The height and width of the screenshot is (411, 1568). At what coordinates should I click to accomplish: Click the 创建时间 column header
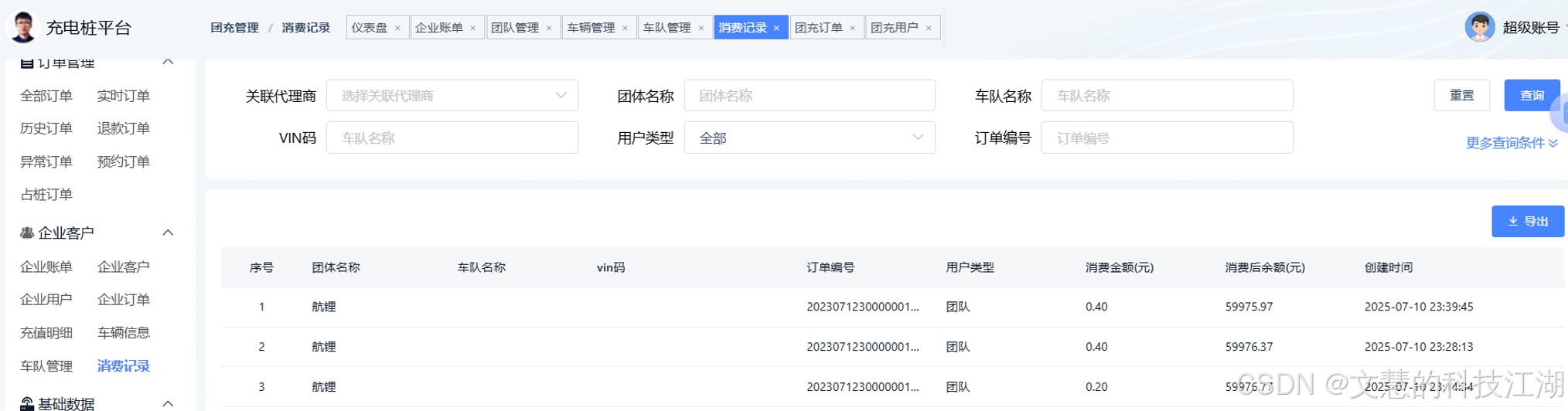[x=1389, y=267]
